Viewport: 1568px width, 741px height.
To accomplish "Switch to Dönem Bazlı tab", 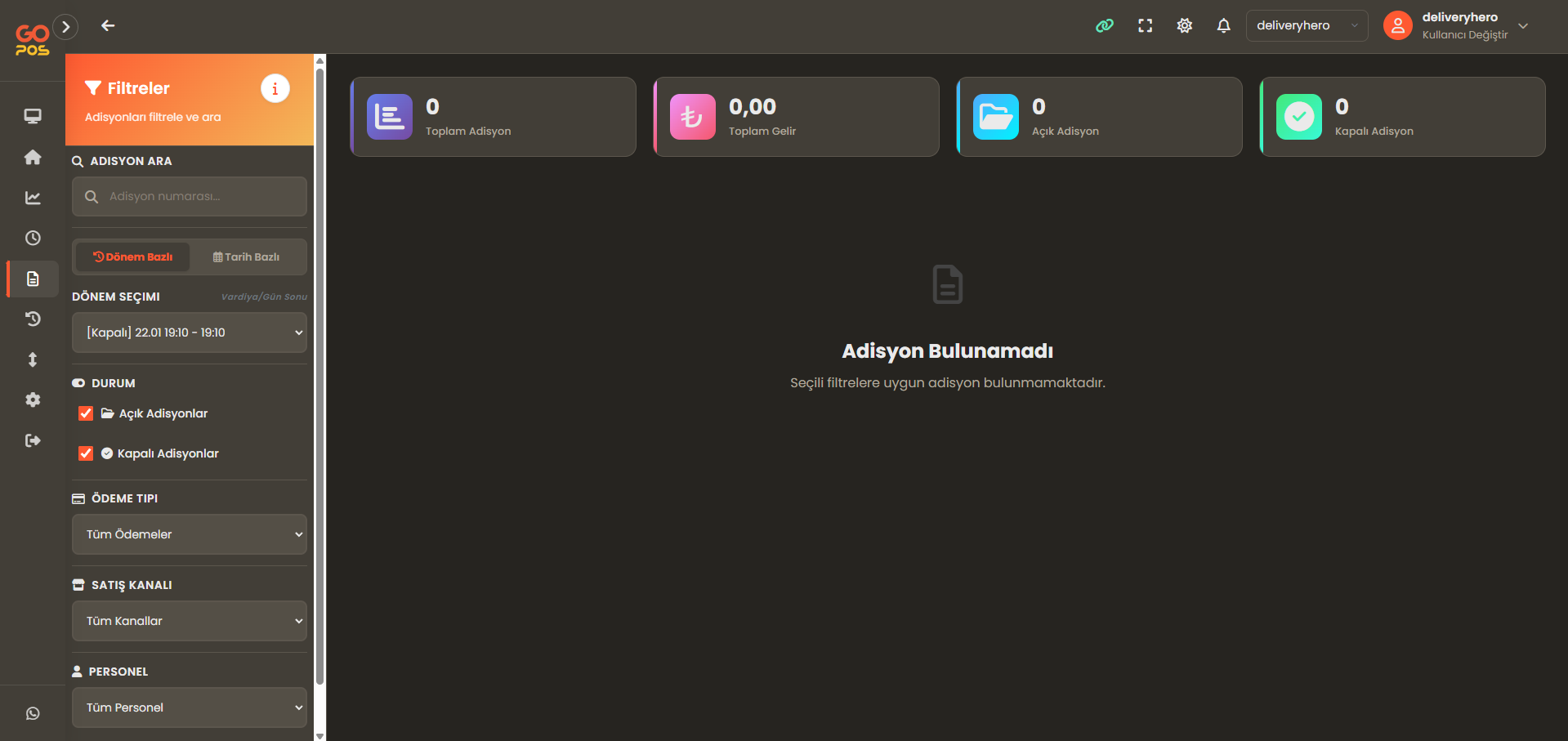I will (x=132, y=257).
